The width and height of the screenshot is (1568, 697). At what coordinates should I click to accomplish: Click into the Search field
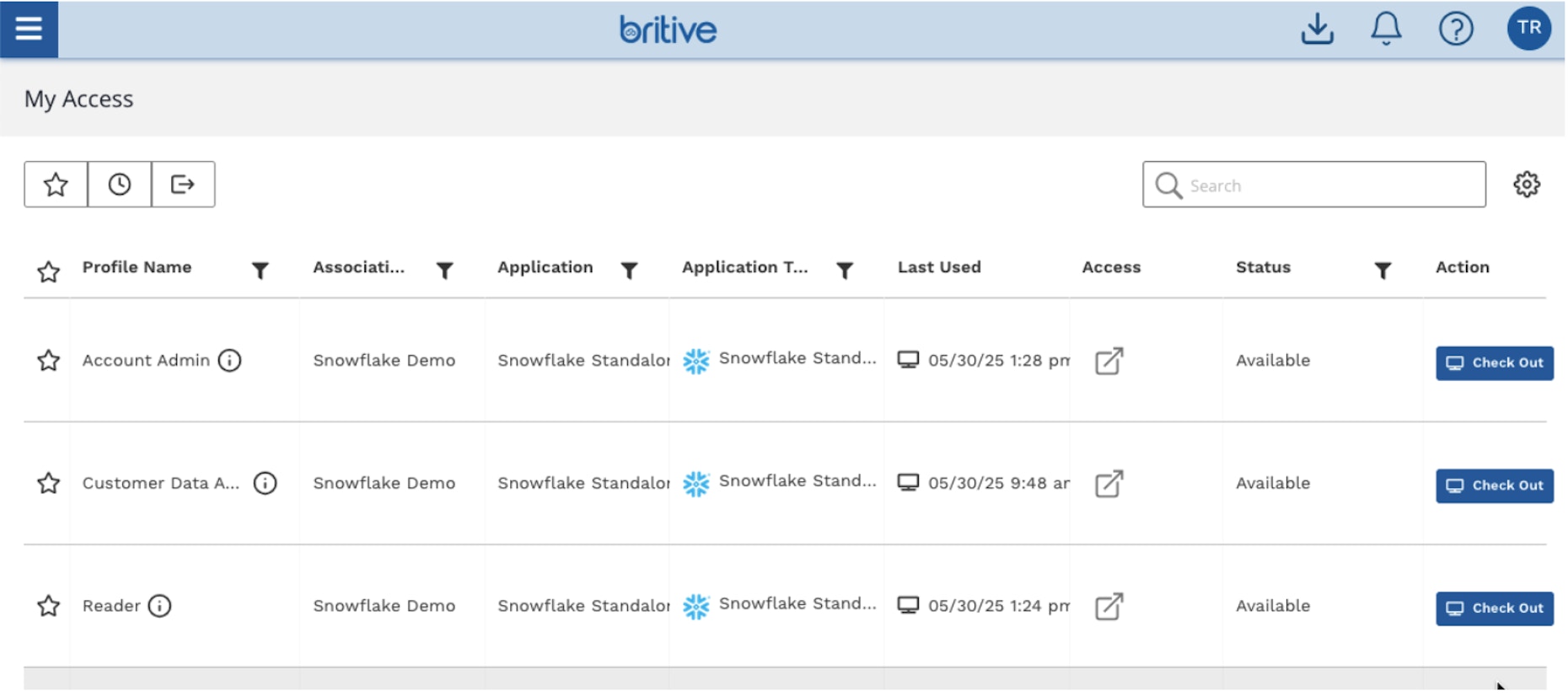pos(1314,185)
